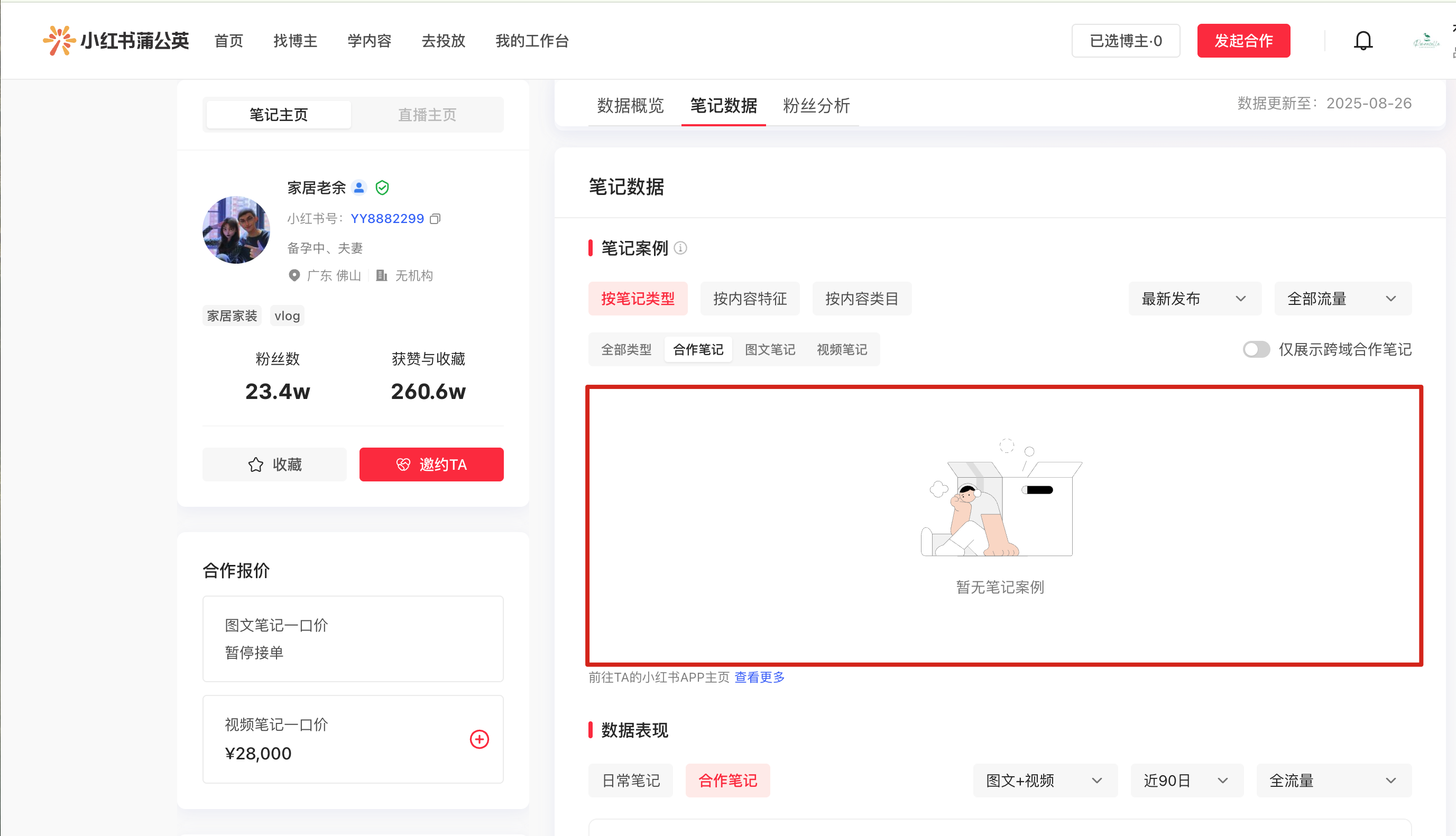This screenshot has height=836, width=1456.
Task: Open the 图文+视频 dropdown
Action: pos(1045,781)
